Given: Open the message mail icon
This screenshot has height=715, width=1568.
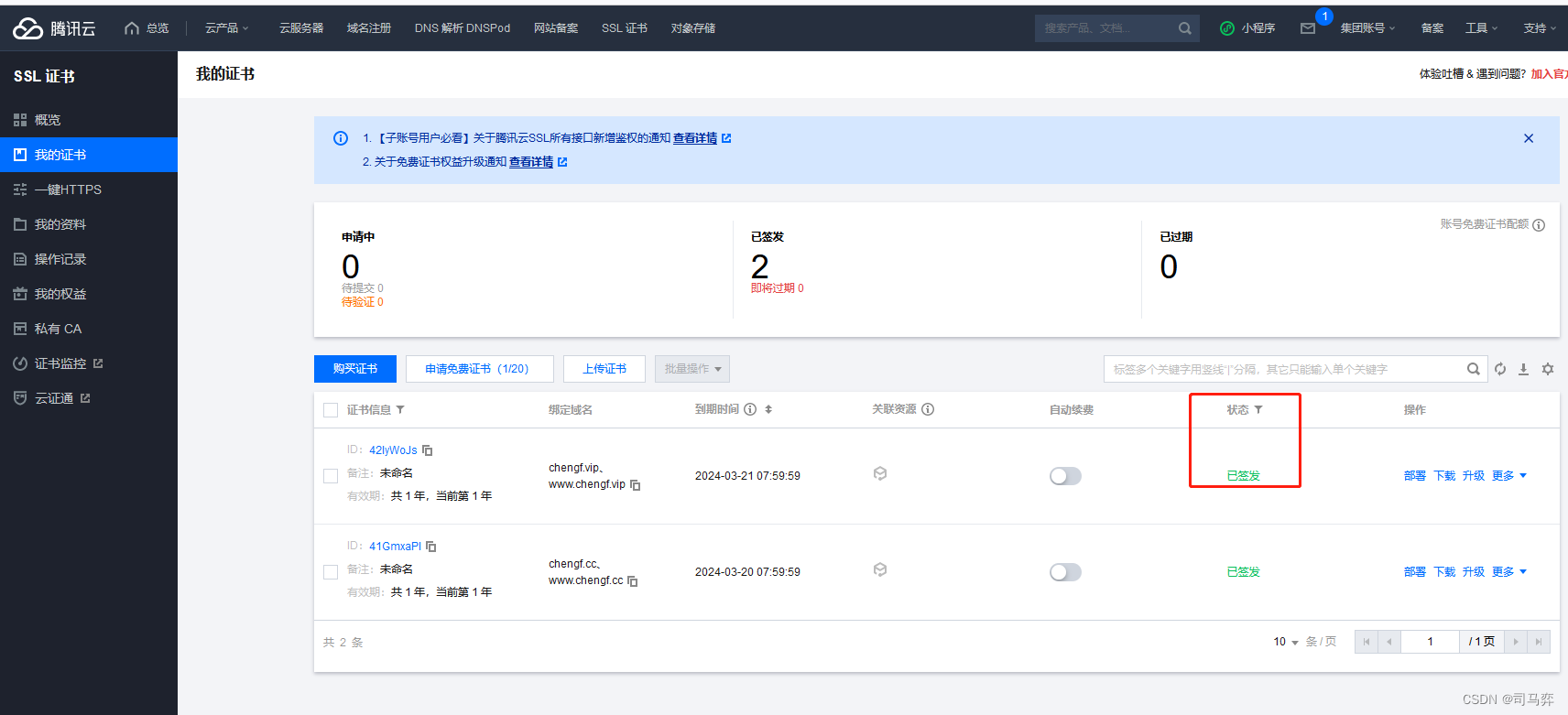Looking at the screenshot, I should (x=1308, y=28).
